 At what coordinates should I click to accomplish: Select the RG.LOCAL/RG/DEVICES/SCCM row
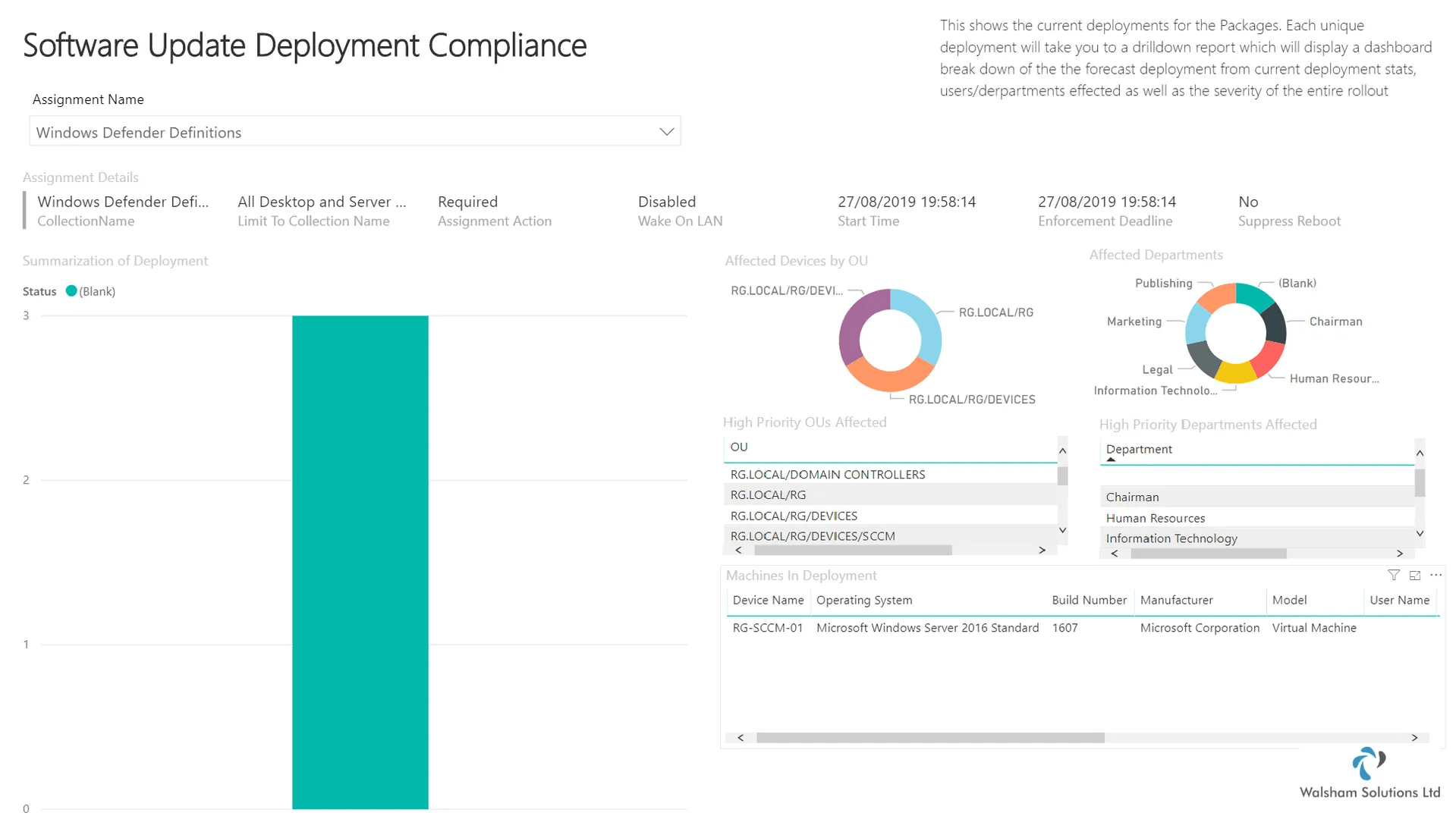click(x=890, y=536)
